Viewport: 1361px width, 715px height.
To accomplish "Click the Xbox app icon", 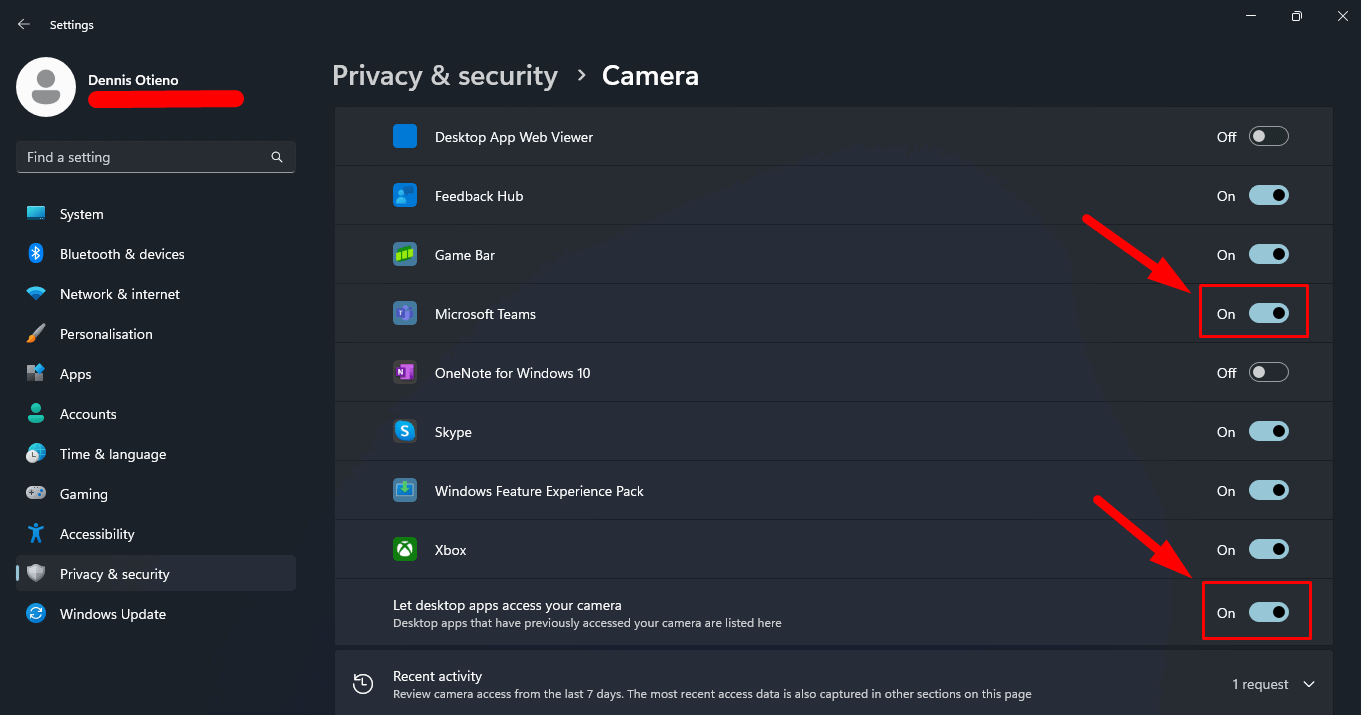I will coord(405,549).
